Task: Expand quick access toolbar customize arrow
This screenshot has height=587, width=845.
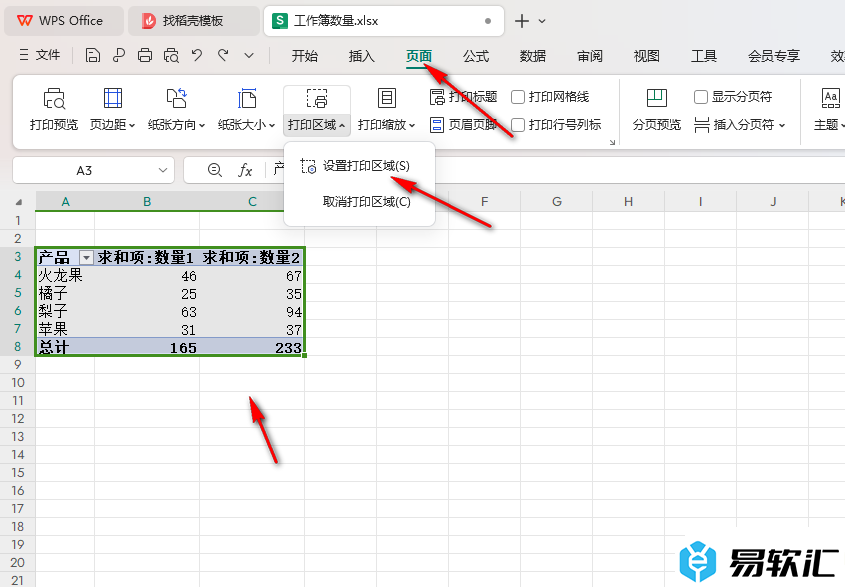Action: [248, 55]
